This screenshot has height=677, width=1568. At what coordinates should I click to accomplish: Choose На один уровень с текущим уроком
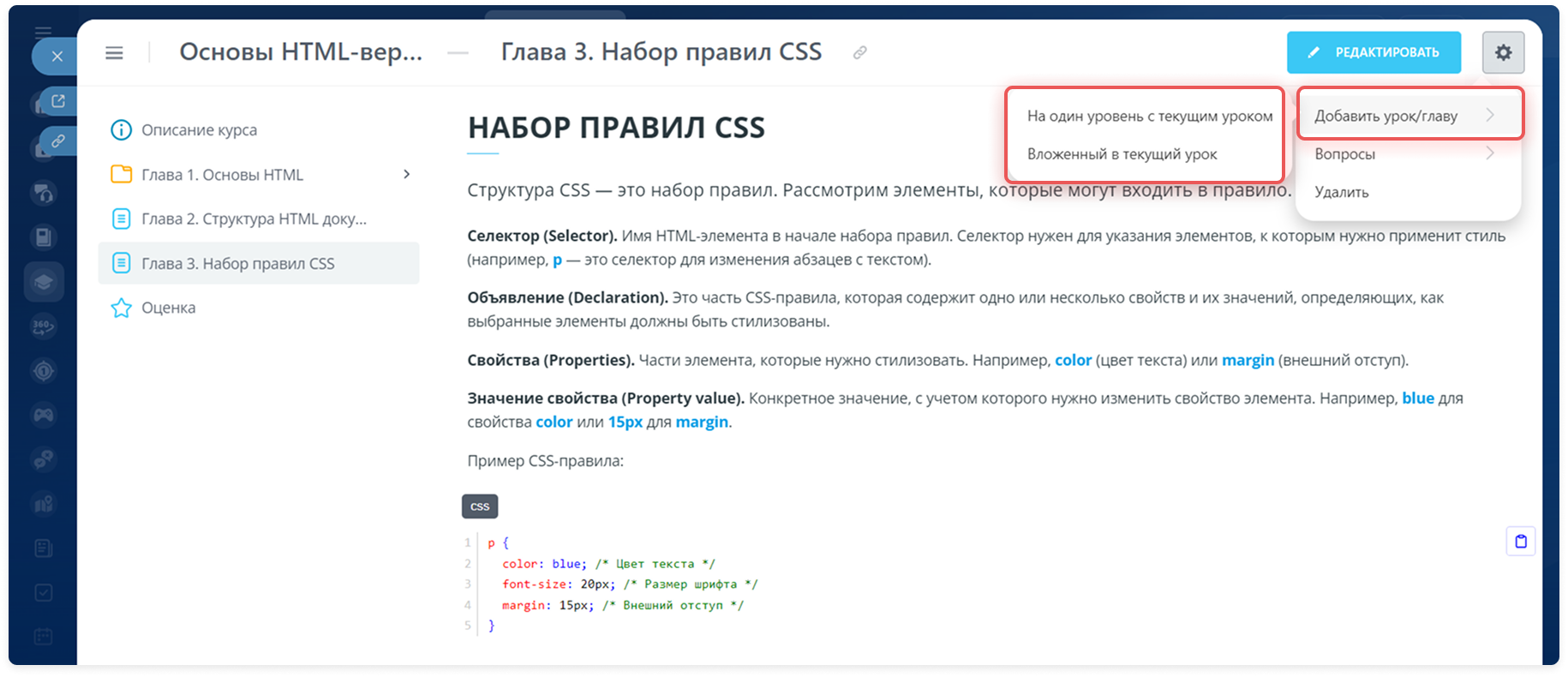pyautogui.click(x=1149, y=116)
